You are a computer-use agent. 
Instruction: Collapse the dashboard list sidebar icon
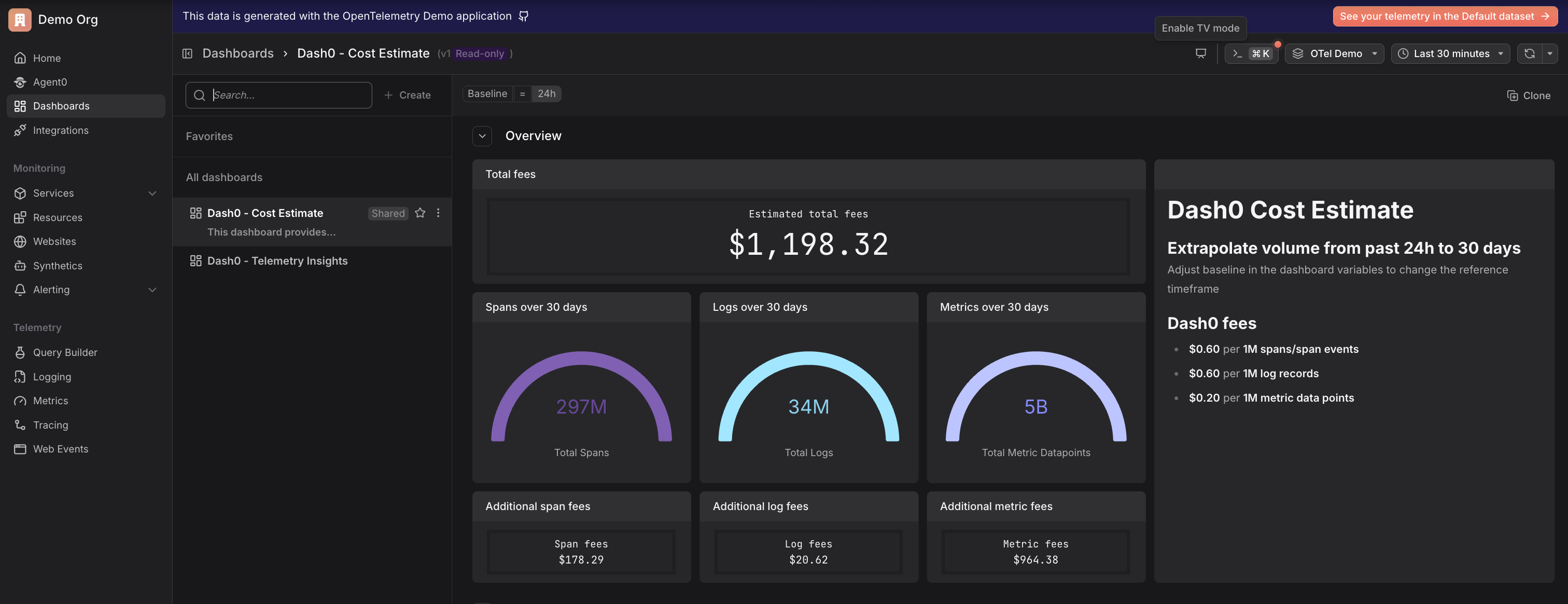click(x=188, y=53)
